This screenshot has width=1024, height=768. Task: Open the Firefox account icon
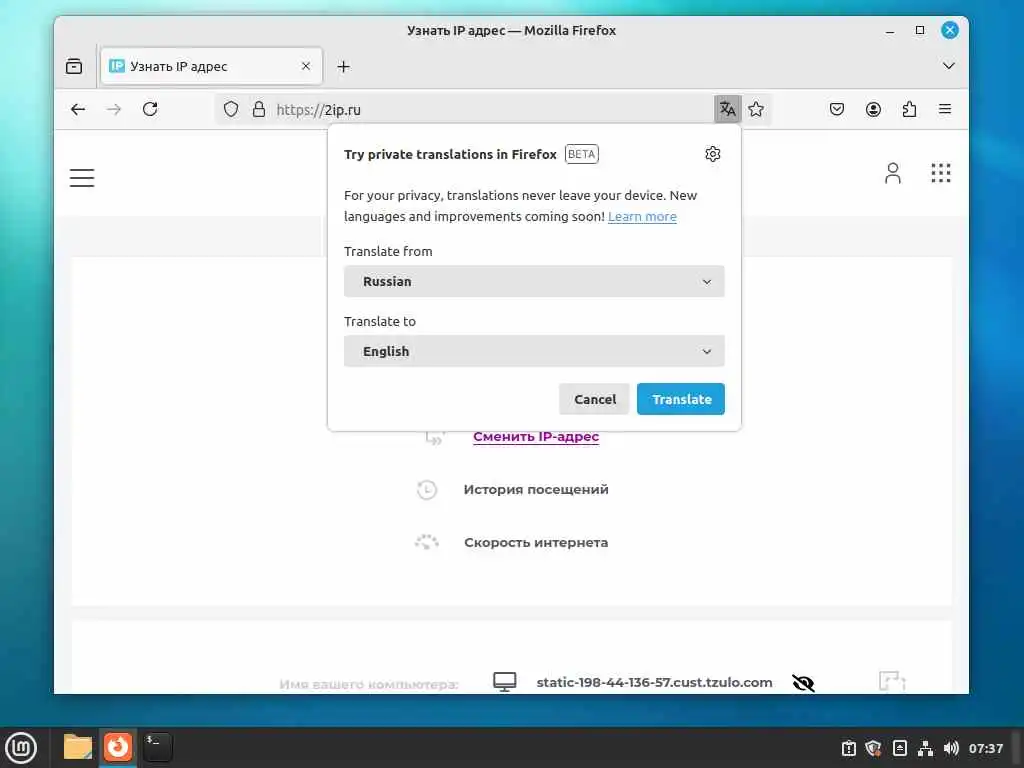point(873,109)
